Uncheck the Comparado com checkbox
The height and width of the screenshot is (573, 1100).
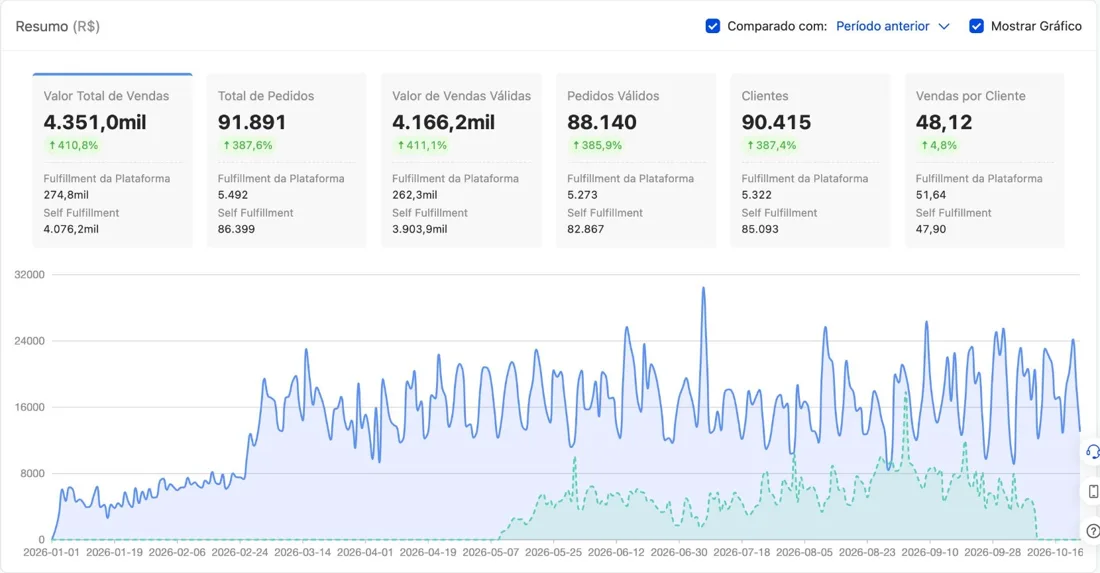point(712,26)
